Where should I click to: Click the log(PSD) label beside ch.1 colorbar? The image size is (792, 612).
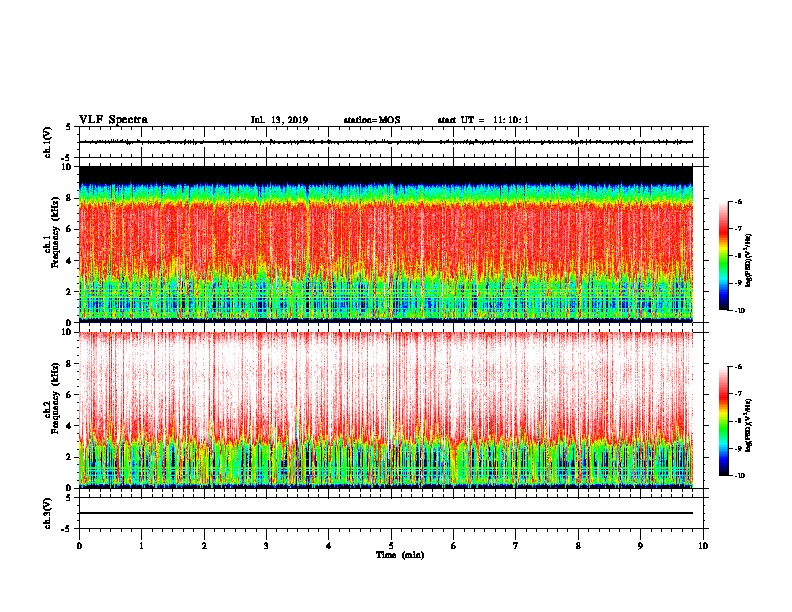pyautogui.click(x=748, y=260)
